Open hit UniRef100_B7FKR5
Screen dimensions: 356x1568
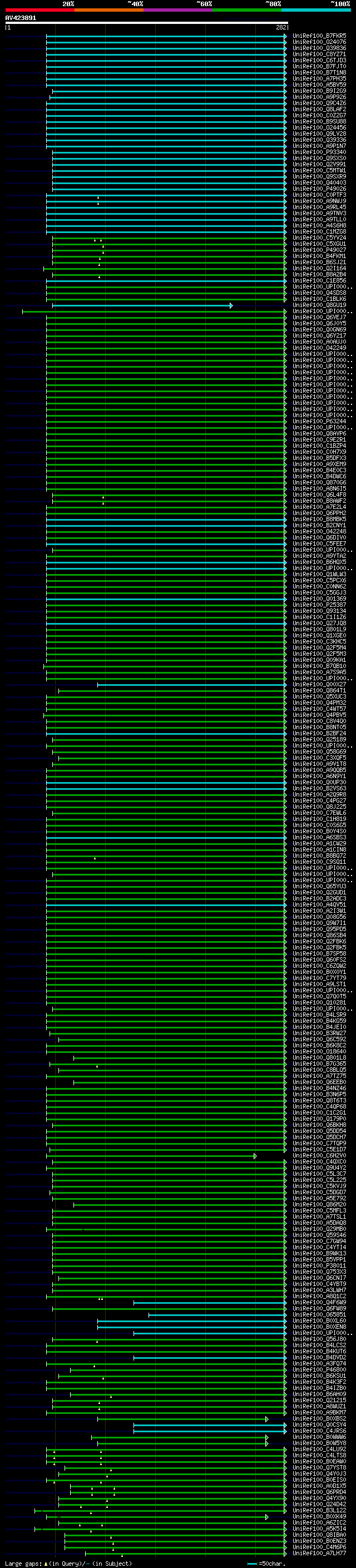pos(319,36)
